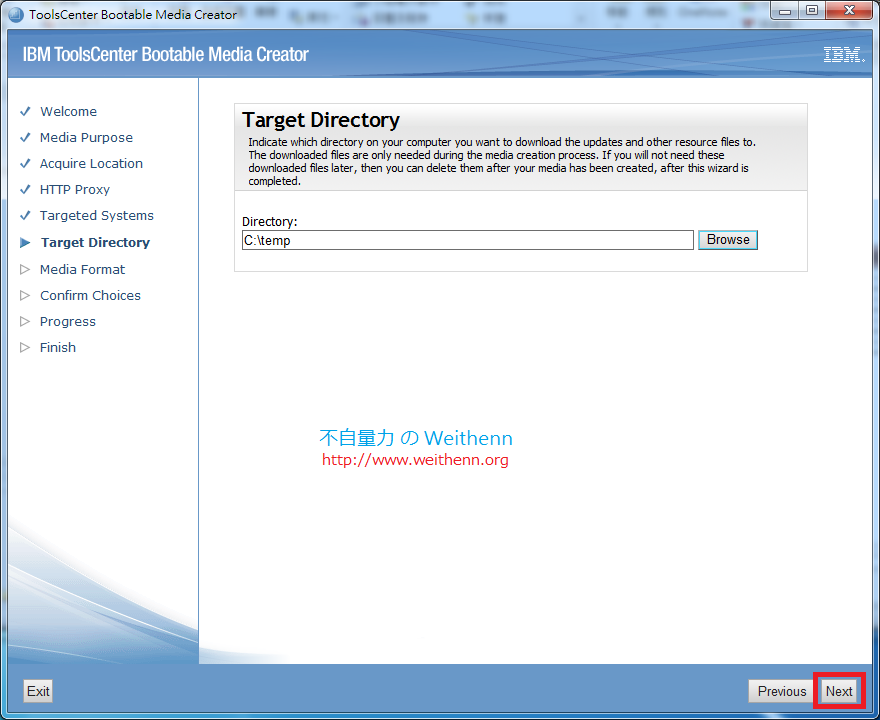Open the Targeted Systems step
Screen dimensions: 880x720
tap(97, 215)
